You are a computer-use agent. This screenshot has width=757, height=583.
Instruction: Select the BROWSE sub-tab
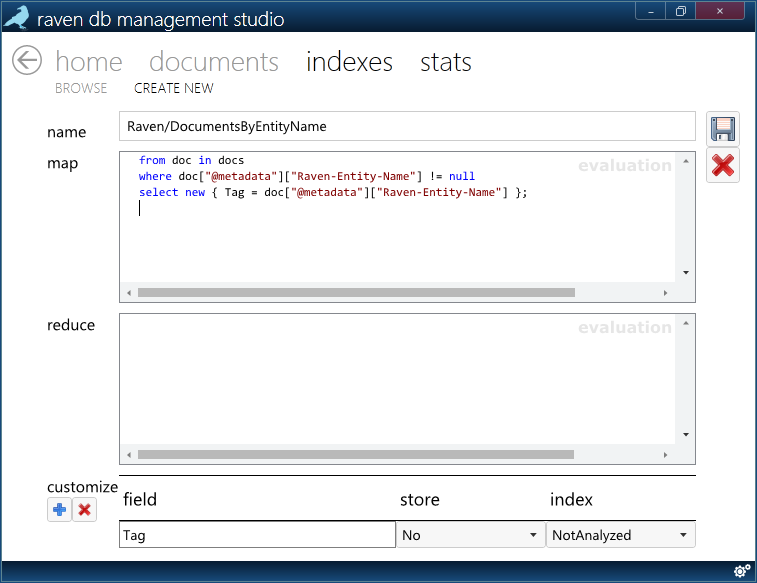[x=81, y=88]
